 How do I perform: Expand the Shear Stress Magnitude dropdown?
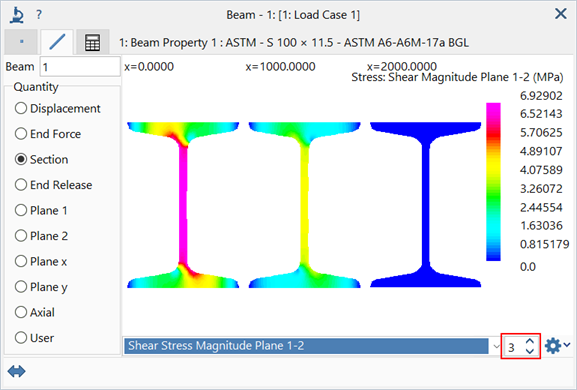click(x=496, y=346)
